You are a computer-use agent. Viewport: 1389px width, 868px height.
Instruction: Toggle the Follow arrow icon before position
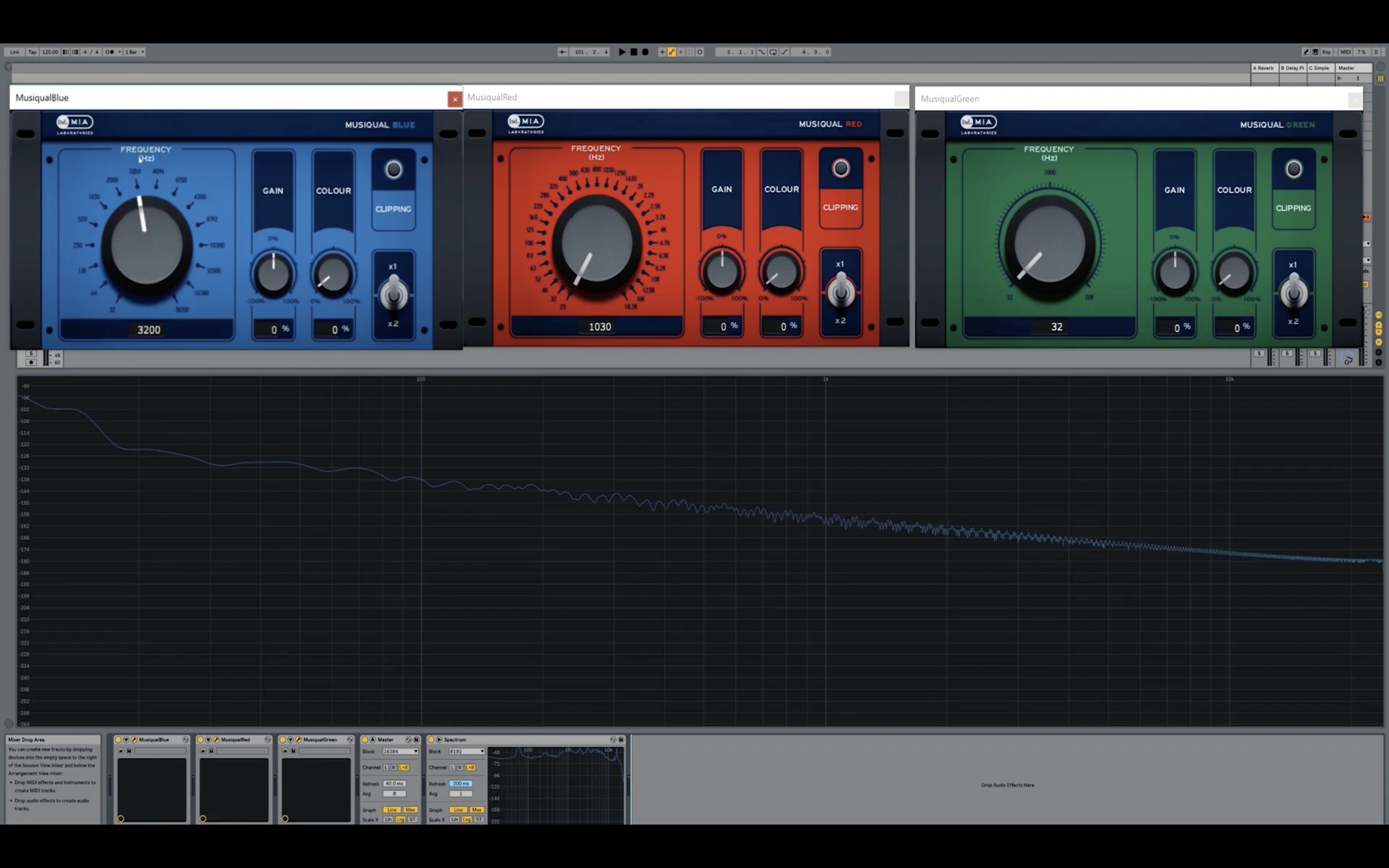point(564,52)
